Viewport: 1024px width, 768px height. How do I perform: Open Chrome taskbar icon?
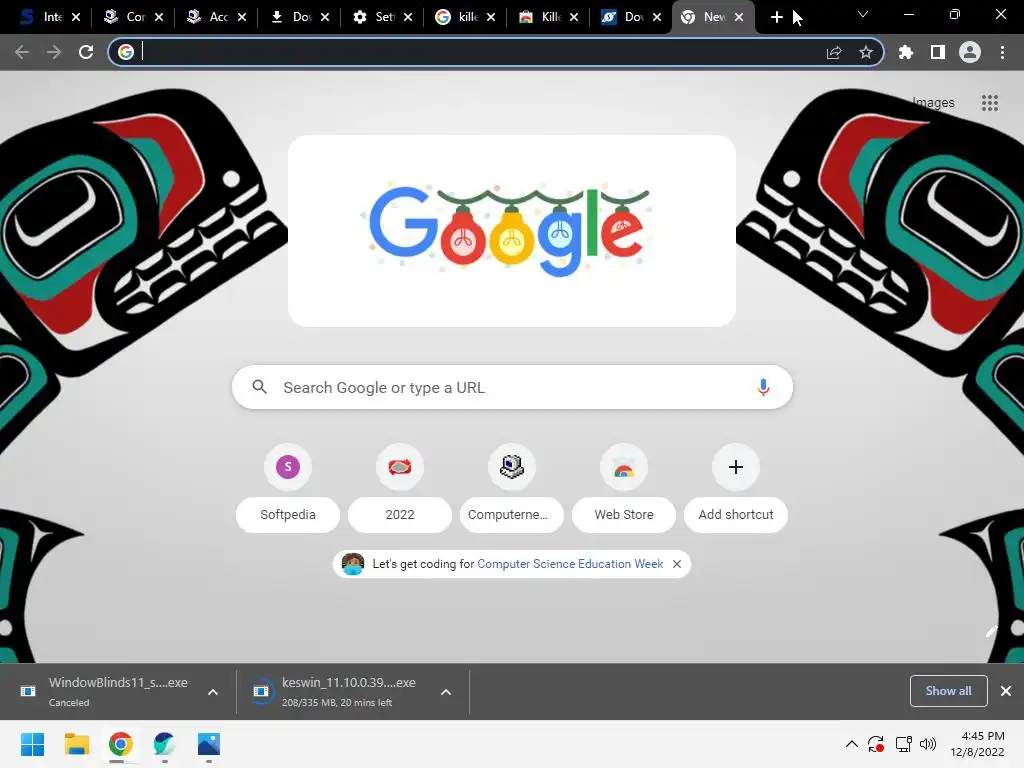(x=121, y=744)
